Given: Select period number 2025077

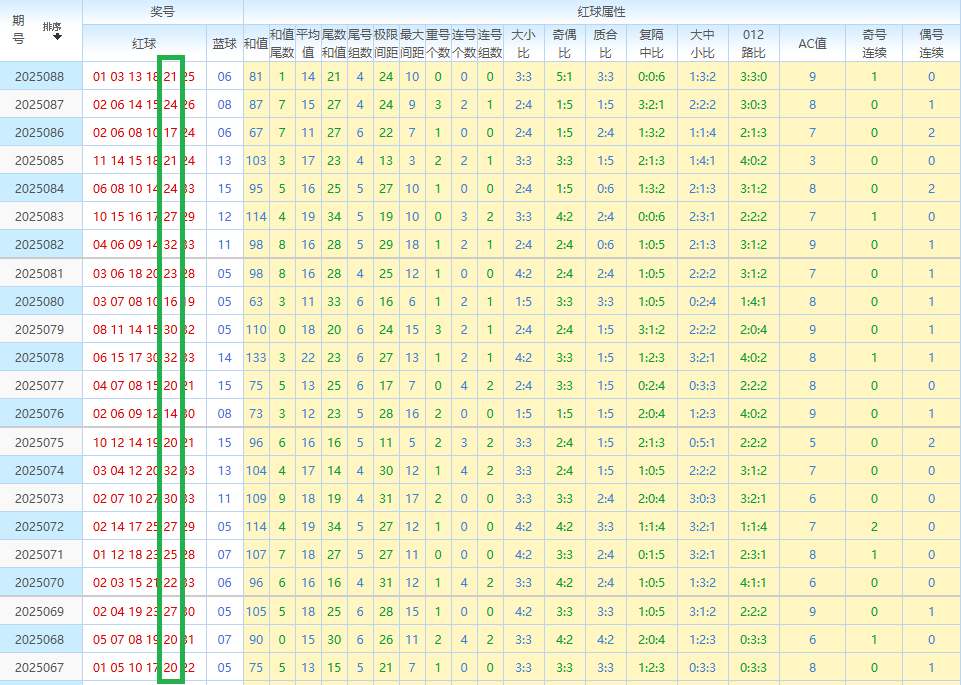Looking at the screenshot, I should point(39,385).
